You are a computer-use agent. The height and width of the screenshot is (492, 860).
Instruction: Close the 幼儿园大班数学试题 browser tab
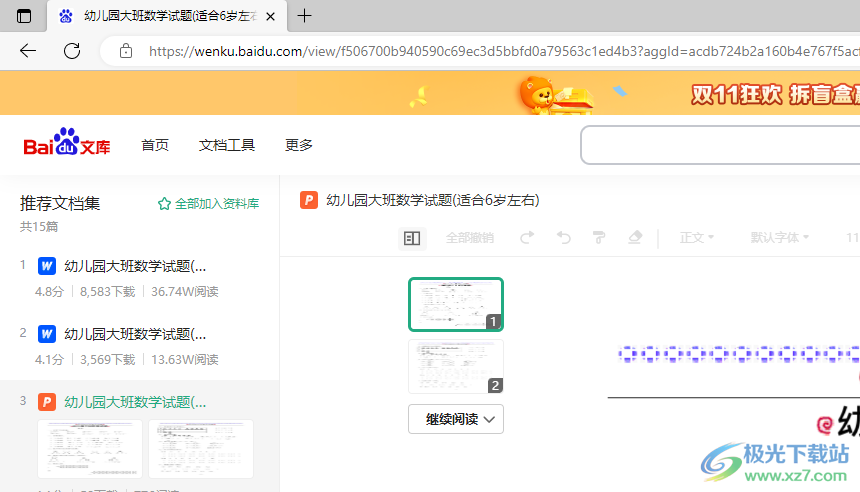coord(270,16)
